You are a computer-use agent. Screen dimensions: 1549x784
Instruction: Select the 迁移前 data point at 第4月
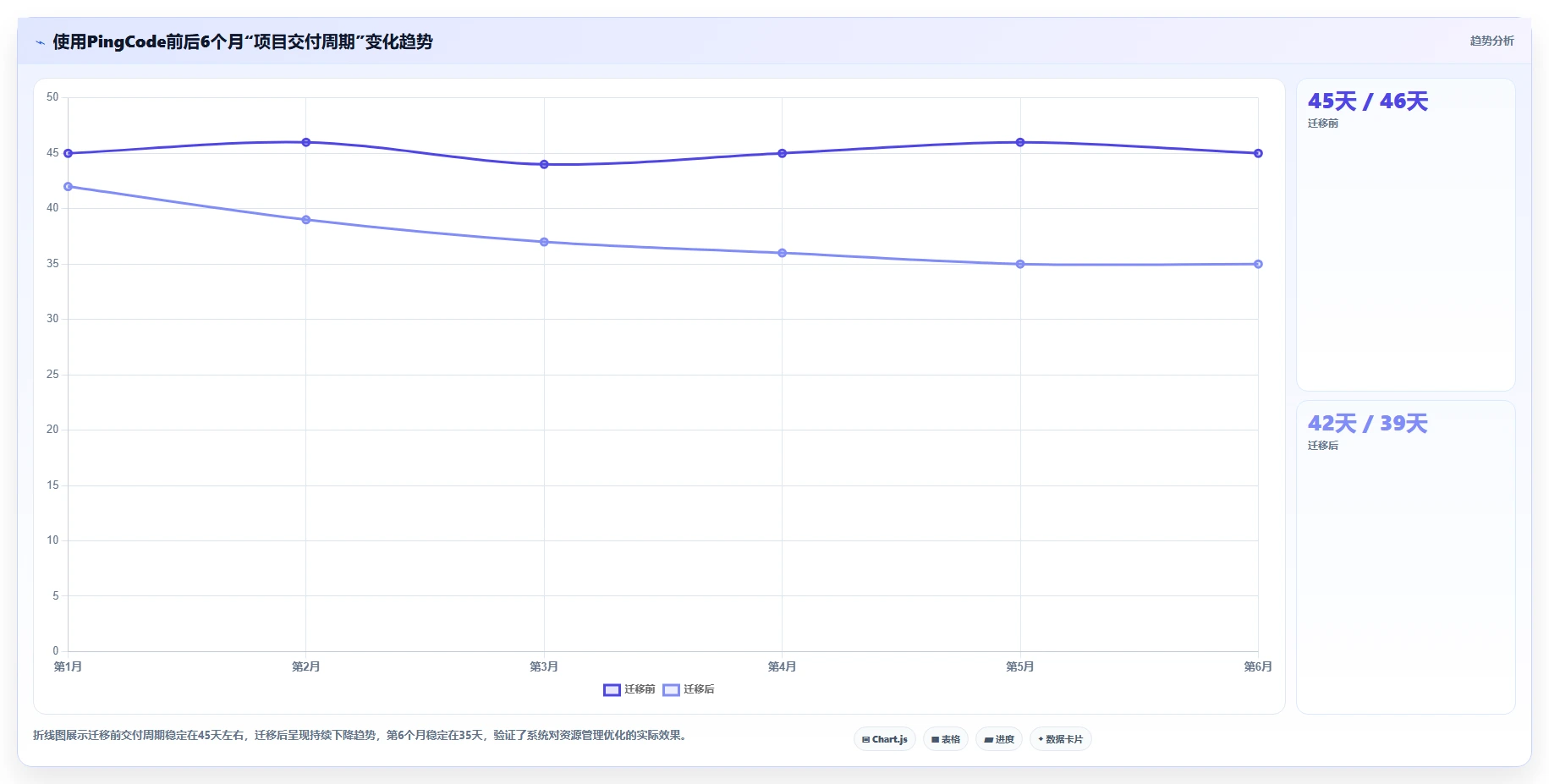point(783,153)
